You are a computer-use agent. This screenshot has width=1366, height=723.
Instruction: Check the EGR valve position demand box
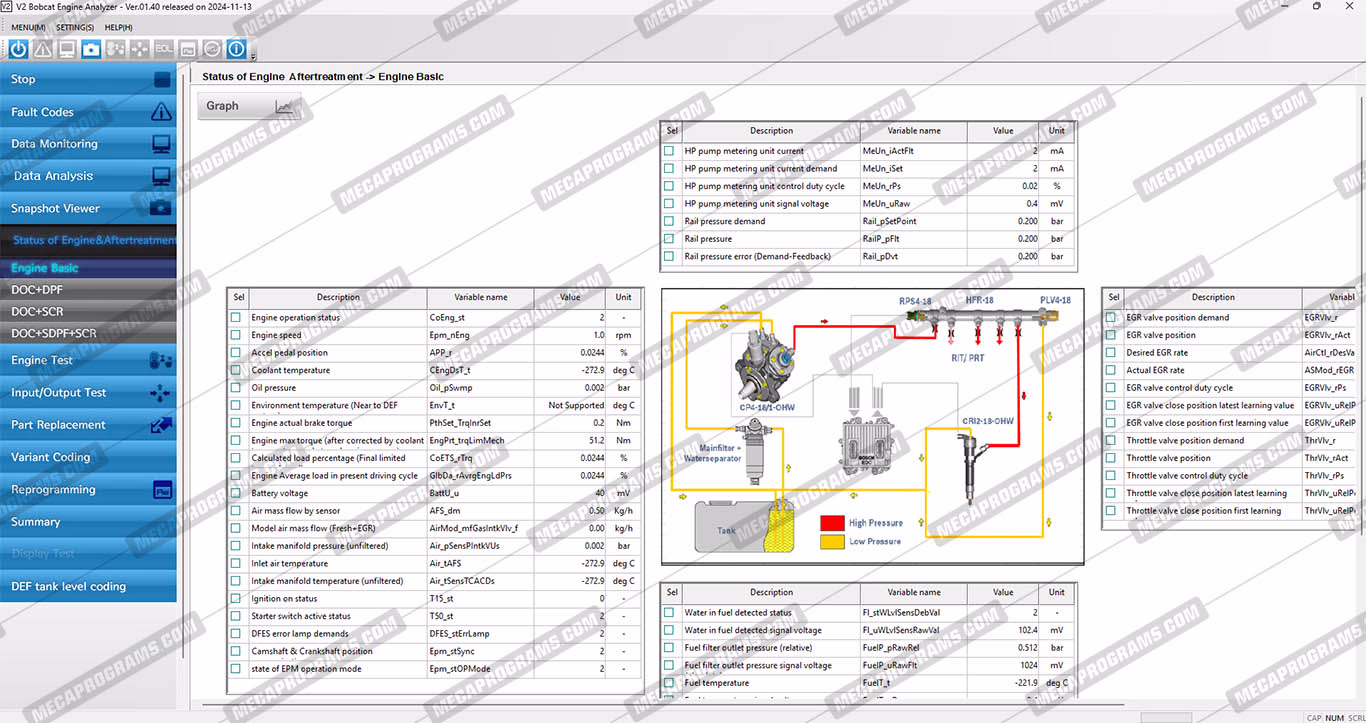[1111, 318]
